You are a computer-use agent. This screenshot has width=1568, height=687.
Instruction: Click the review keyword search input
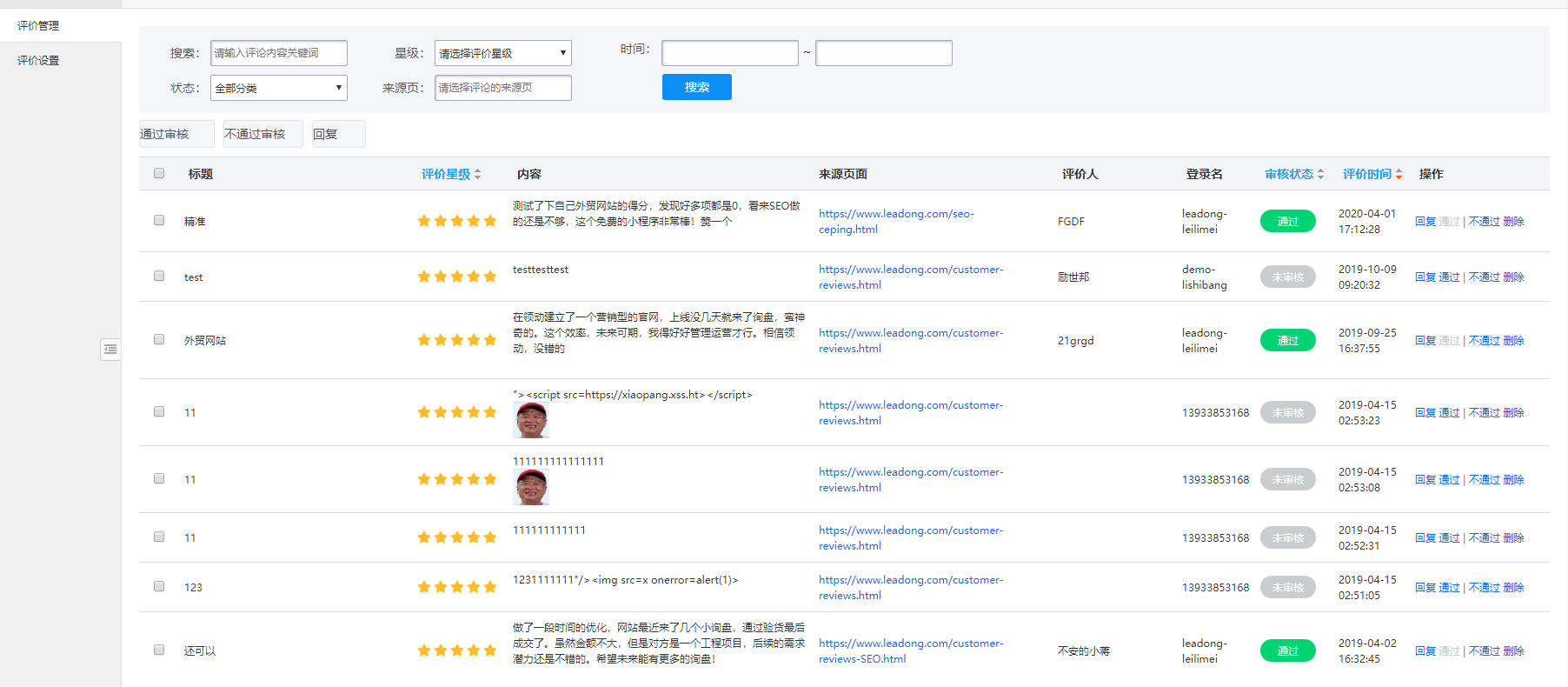pos(278,53)
